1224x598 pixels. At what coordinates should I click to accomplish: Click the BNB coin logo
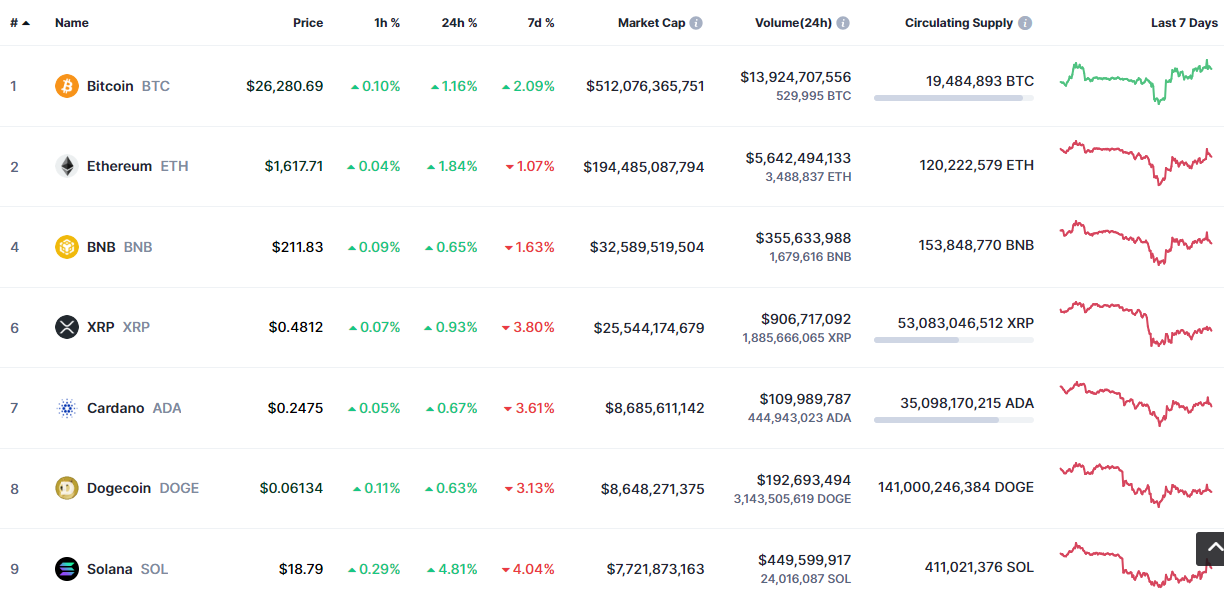pos(67,247)
